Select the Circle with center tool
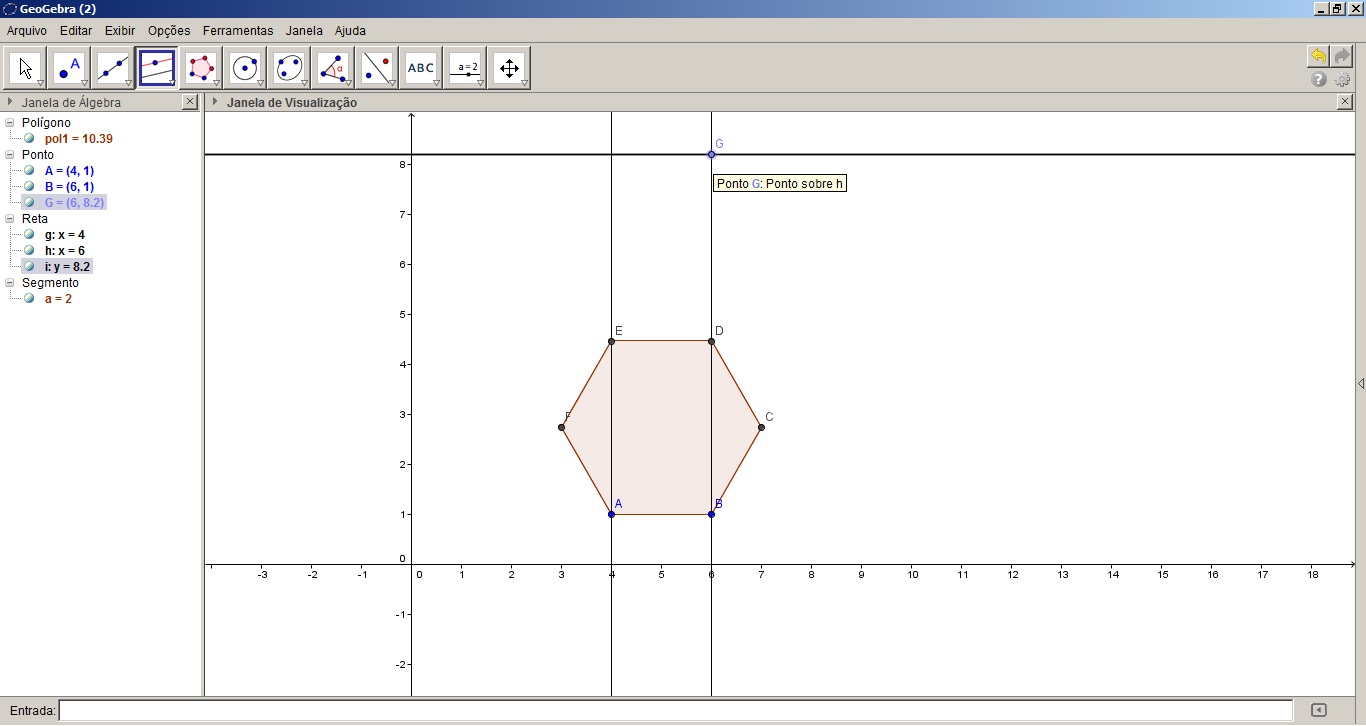 pos(245,68)
